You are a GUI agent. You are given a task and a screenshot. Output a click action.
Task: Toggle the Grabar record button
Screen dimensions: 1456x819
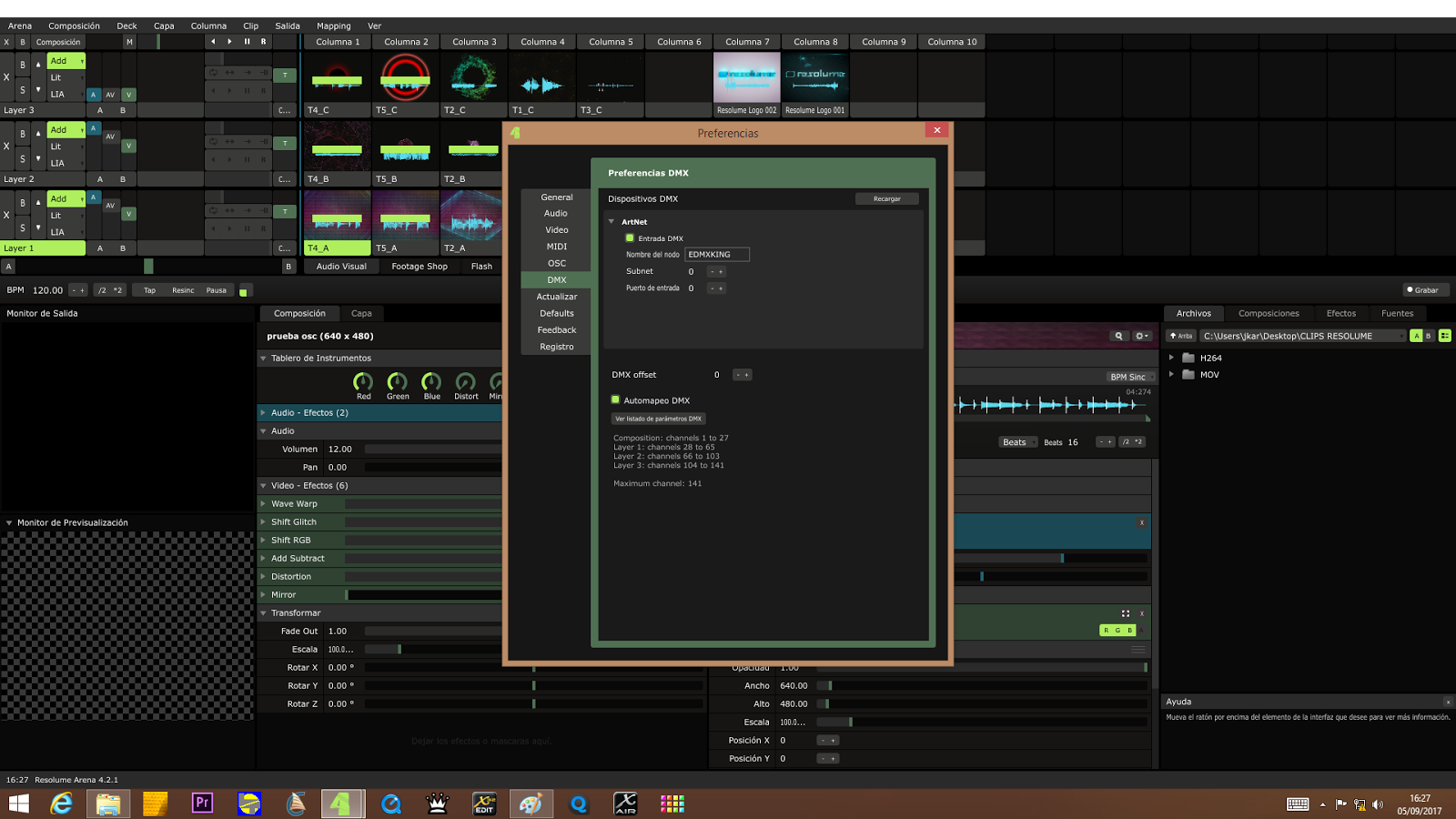[1424, 290]
